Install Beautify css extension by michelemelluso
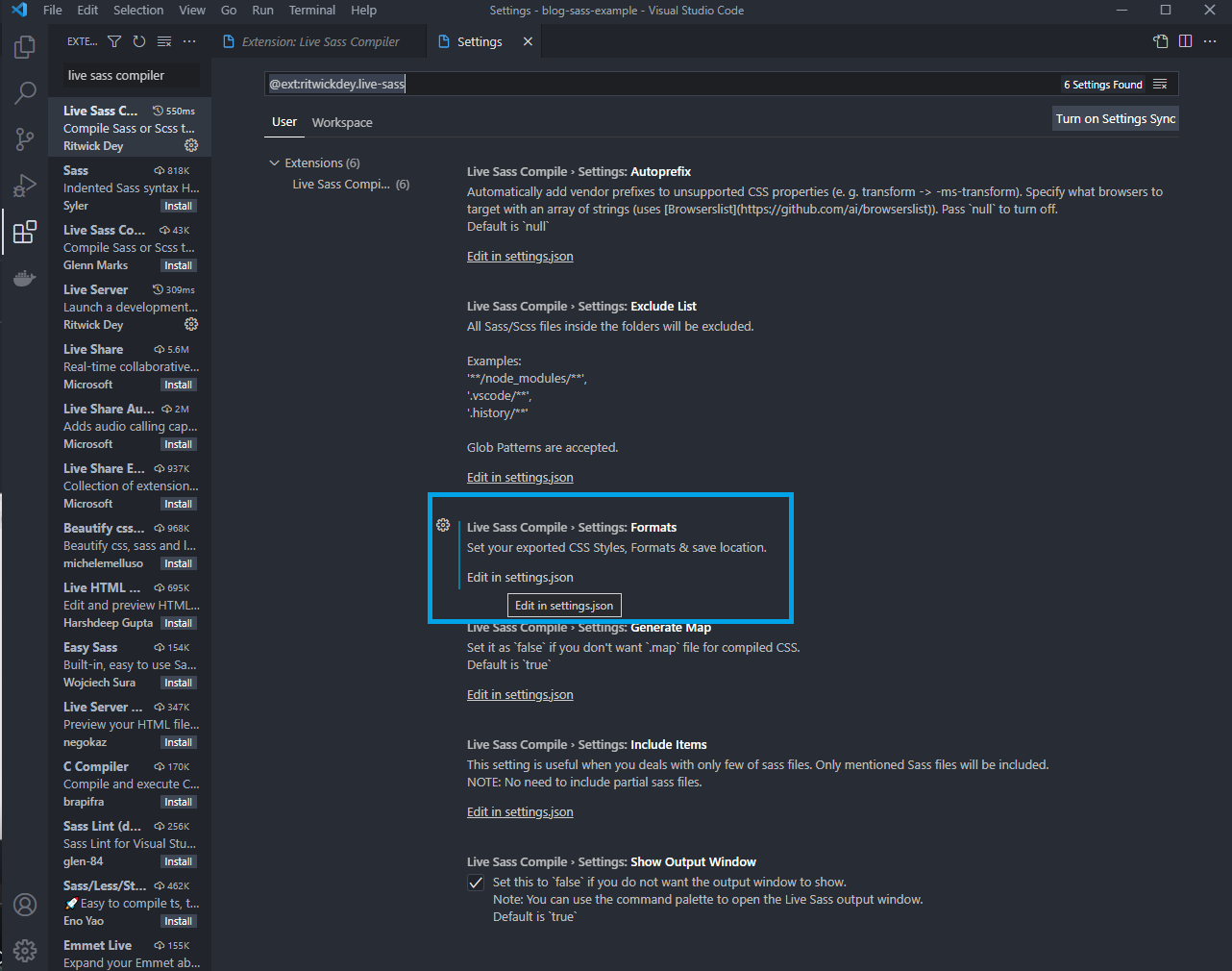Viewport: 1232px width, 971px height. coord(179,563)
